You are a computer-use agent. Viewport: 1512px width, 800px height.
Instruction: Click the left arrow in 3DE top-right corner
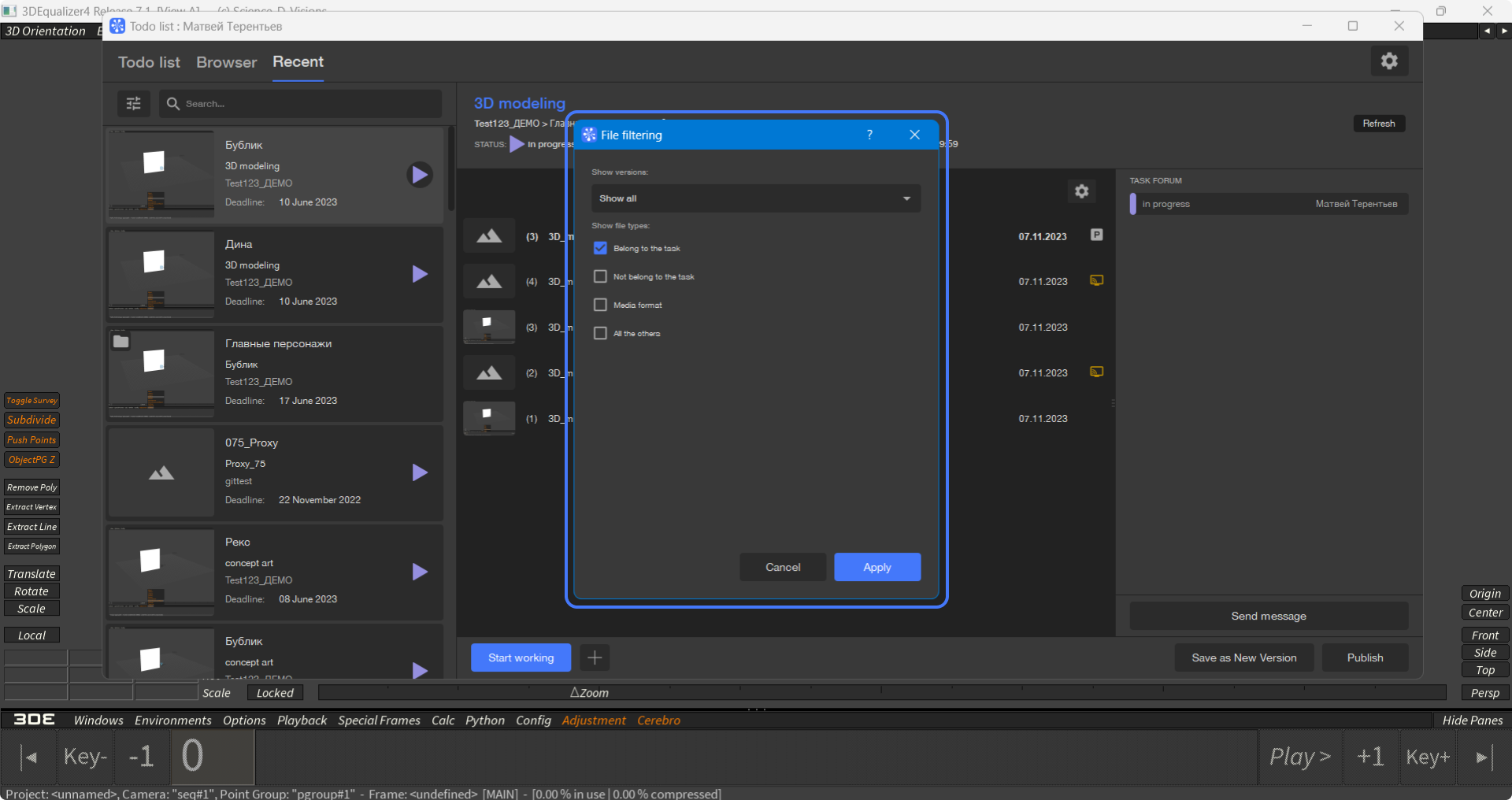click(1486, 31)
